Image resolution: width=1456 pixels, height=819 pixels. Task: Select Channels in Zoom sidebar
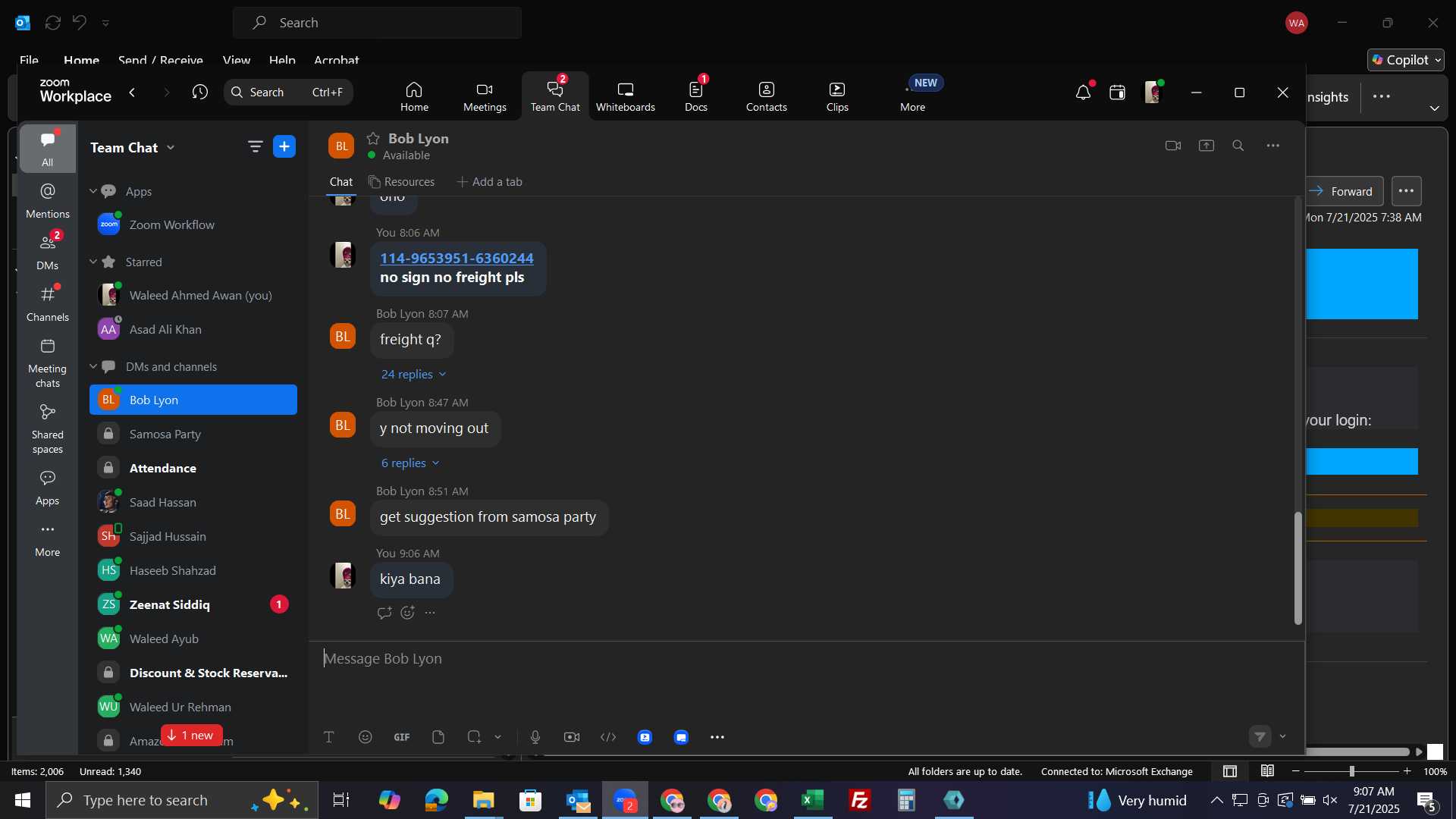[47, 304]
